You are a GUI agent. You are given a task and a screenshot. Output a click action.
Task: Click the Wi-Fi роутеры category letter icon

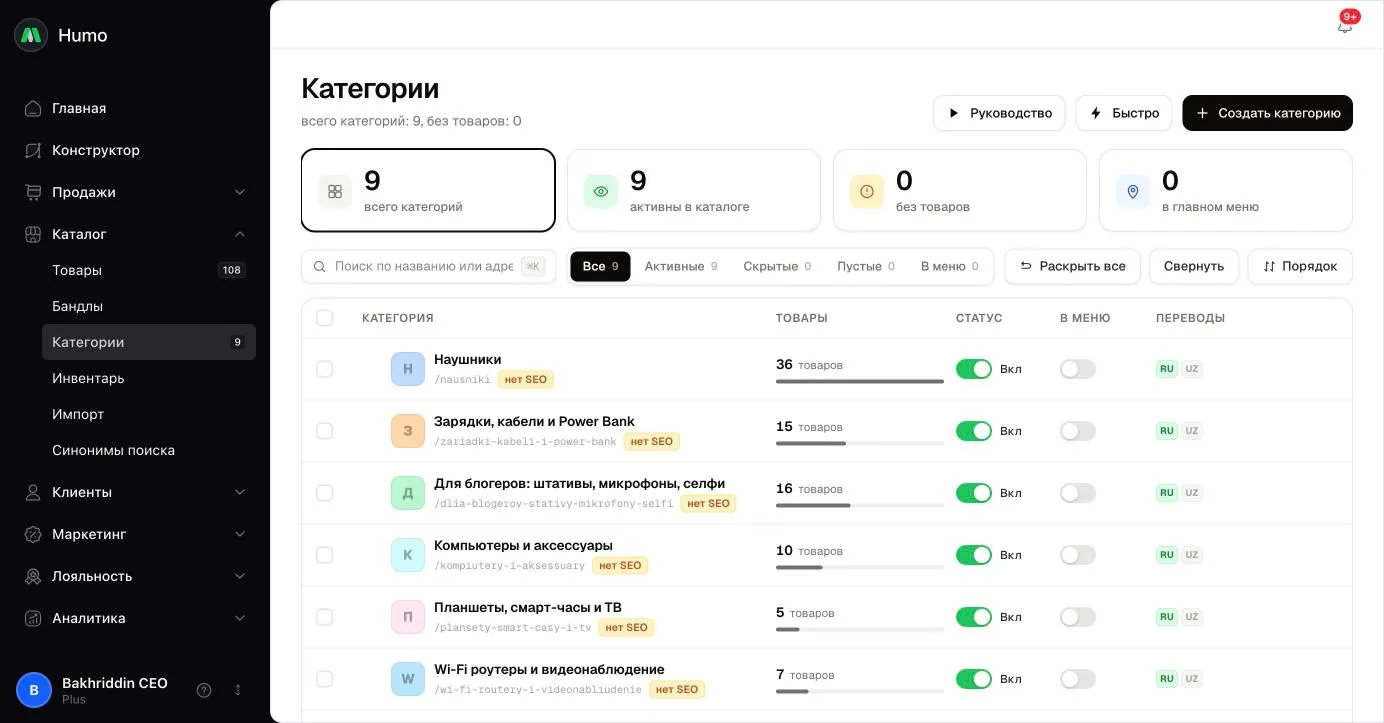point(408,679)
